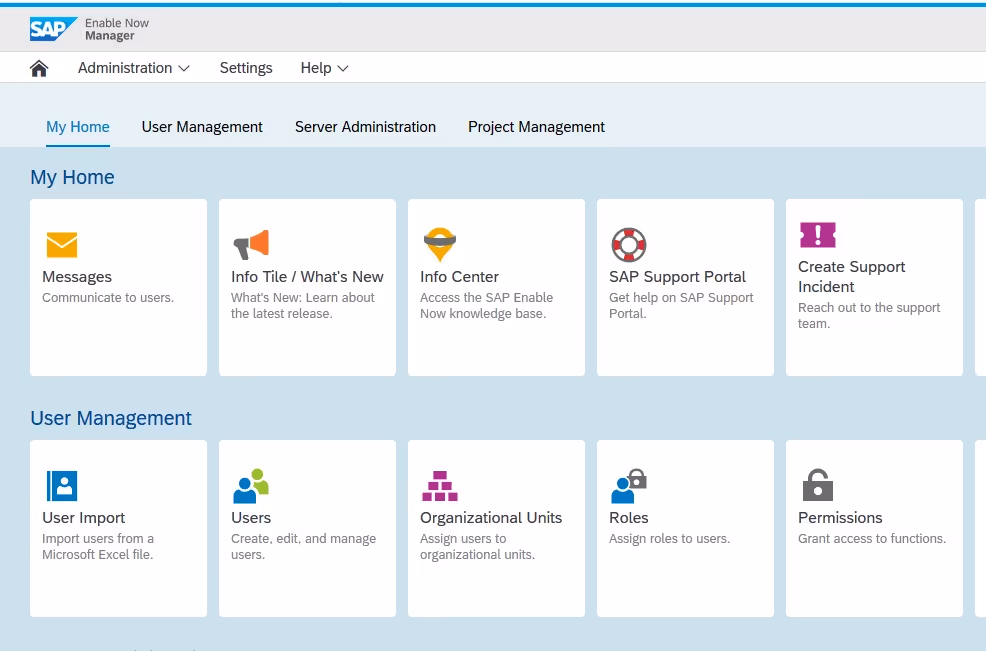
Task: Click the Organizational Units blocks icon
Action: tap(440, 486)
